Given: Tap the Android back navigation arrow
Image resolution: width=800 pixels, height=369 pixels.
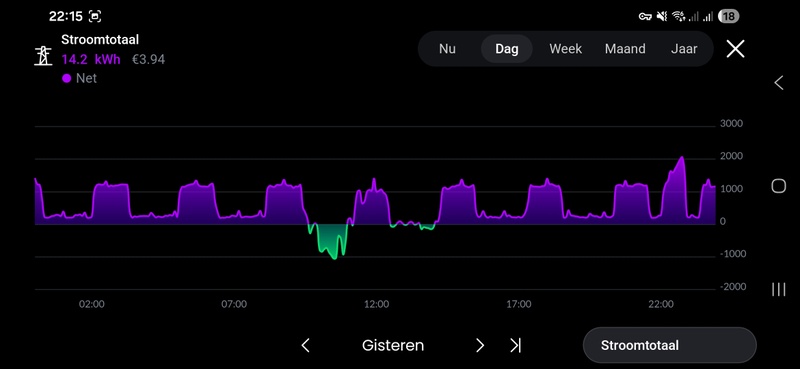Looking at the screenshot, I should coord(779,83).
